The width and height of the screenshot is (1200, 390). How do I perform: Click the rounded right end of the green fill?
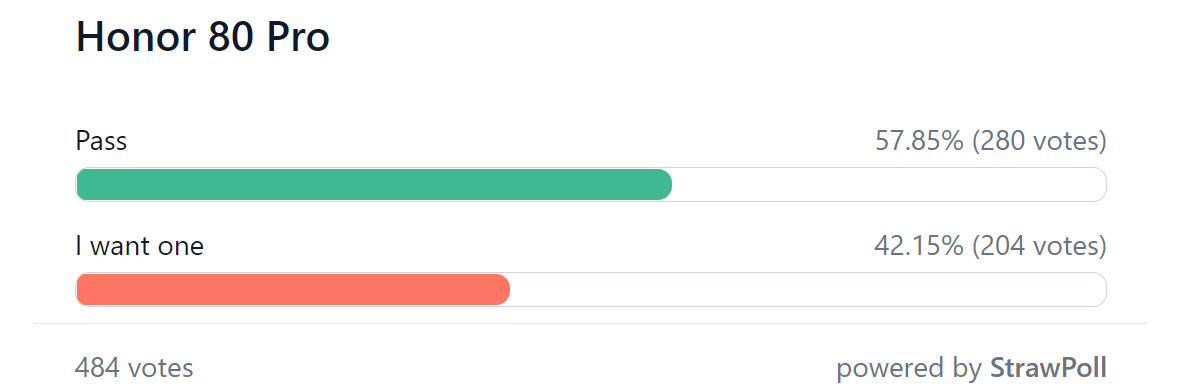coord(662,185)
